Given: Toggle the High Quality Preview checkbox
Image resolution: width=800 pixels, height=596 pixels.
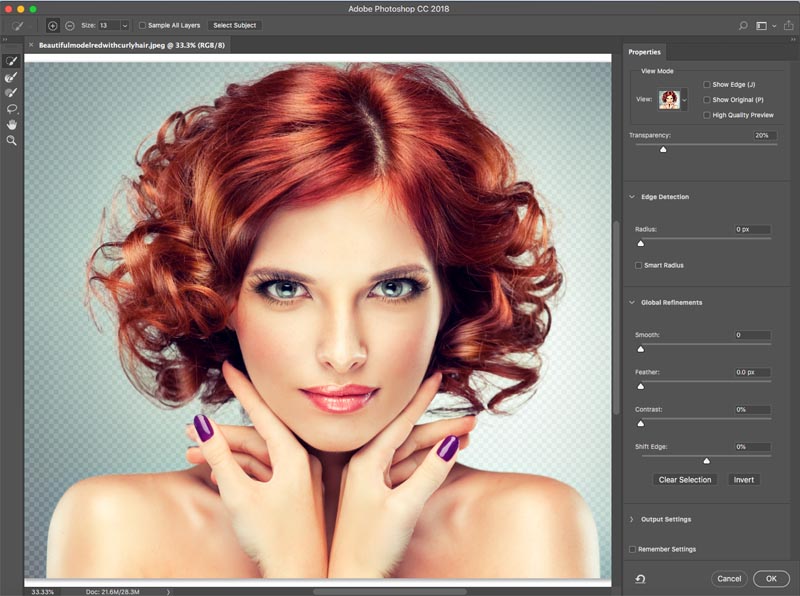Looking at the screenshot, I should click(x=708, y=115).
